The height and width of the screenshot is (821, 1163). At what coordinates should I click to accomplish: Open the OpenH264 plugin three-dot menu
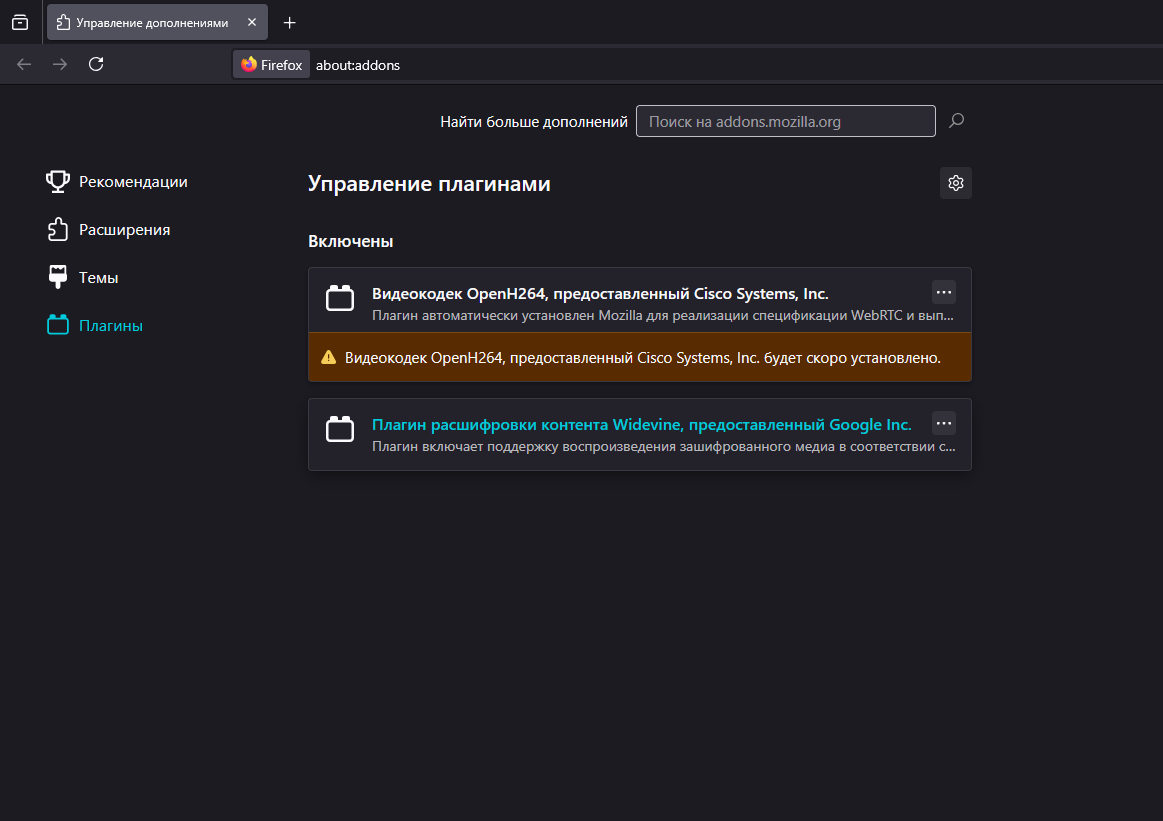944,292
